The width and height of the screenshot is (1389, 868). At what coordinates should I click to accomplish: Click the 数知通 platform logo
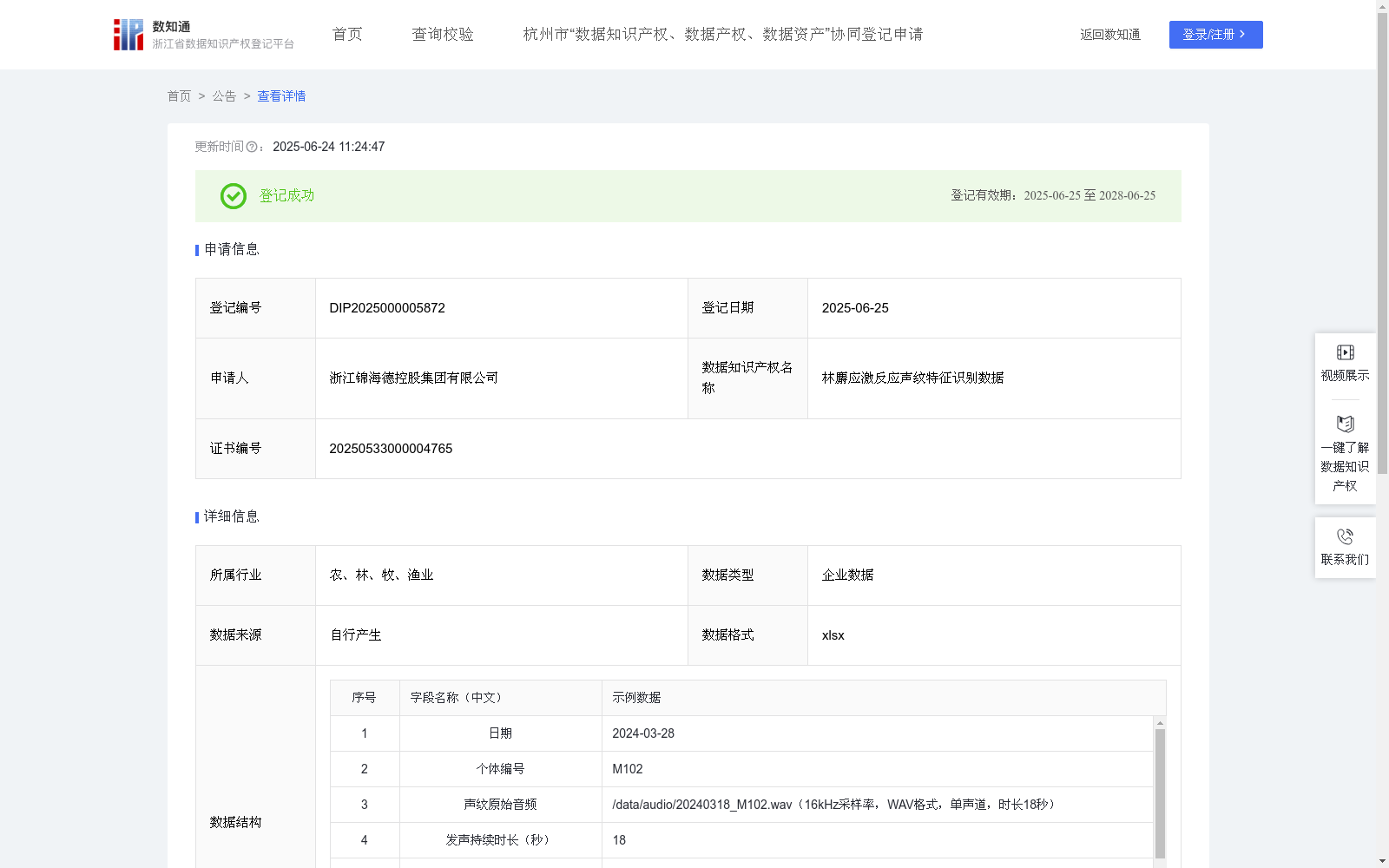(x=203, y=35)
